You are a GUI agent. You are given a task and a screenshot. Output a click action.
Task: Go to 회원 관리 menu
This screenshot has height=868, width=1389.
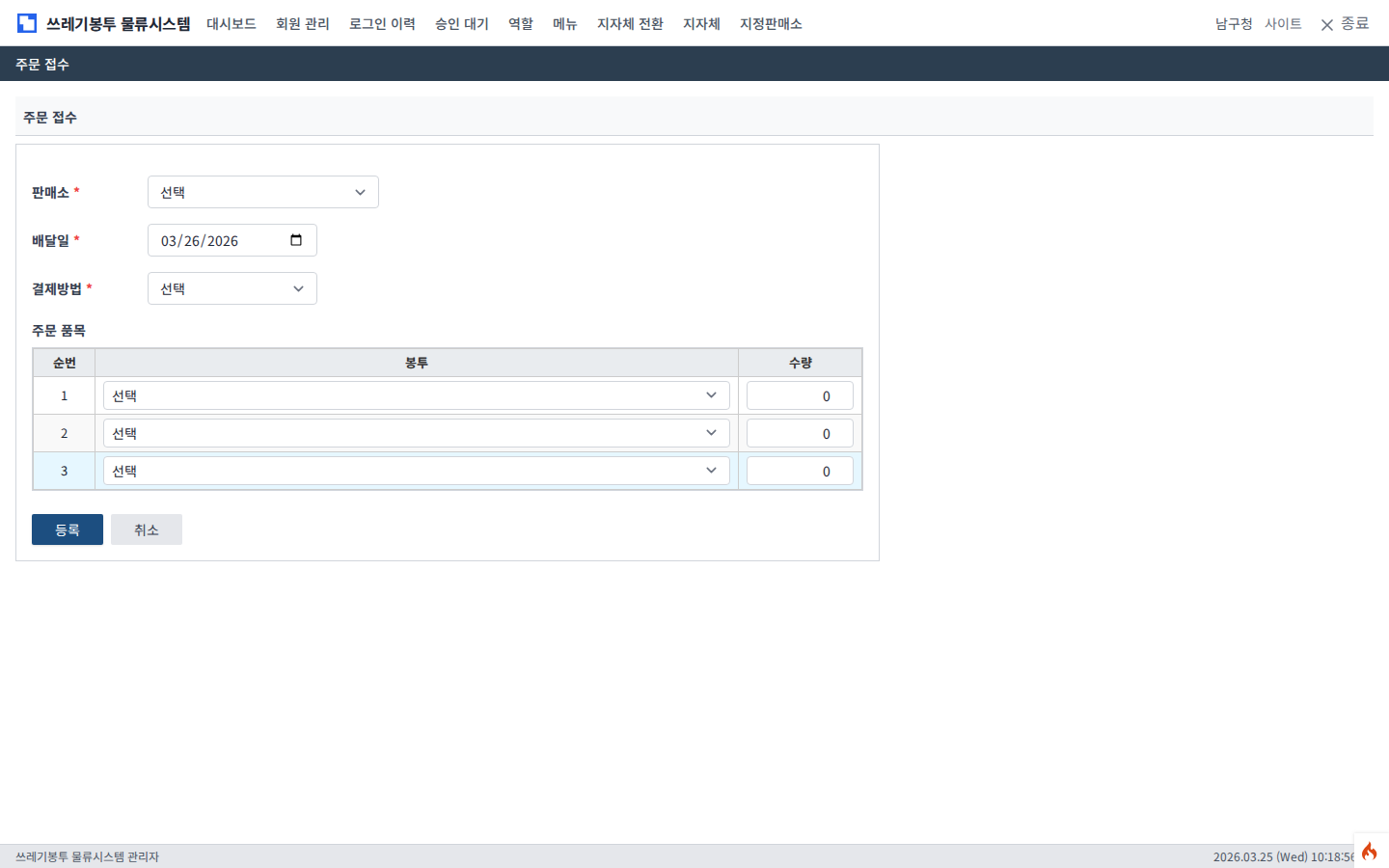tap(302, 23)
